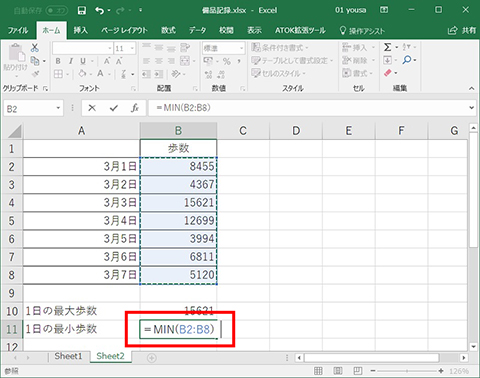This screenshot has height=378, width=480.
Task: Toggle the AutoSave switch
Action: tap(56, 11)
